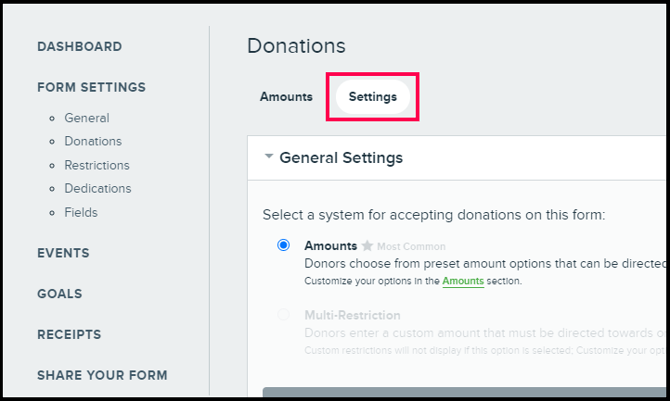
Task: Open Donations under Form Settings
Action: point(93,142)
